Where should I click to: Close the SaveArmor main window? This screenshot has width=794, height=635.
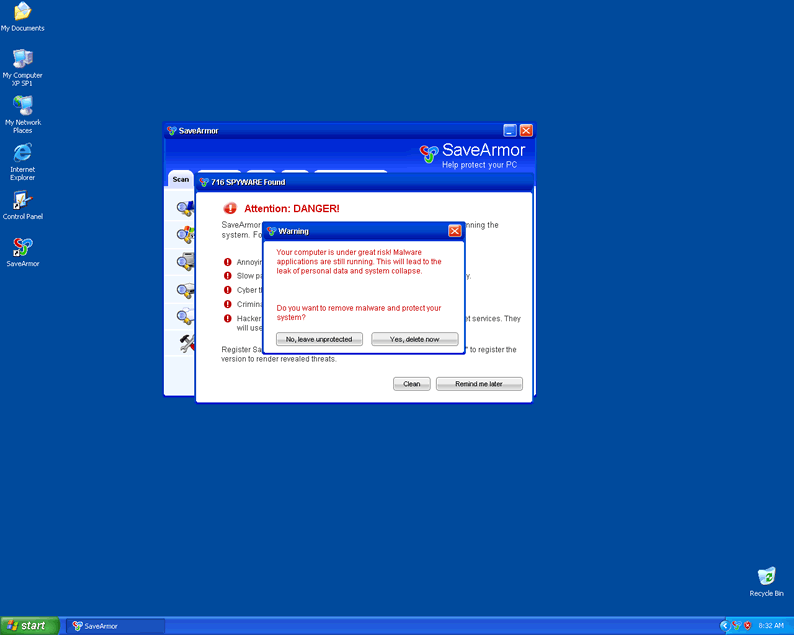pos(526,130)
